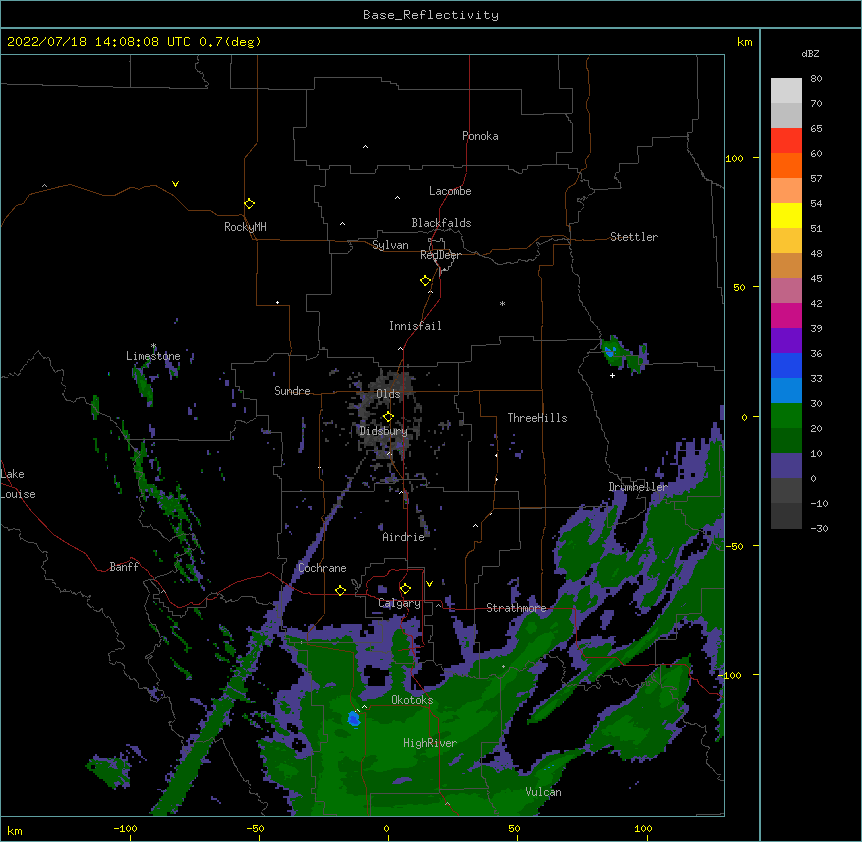
Task: Click the 80 dBZ white legend swatch
Action: 786,91
